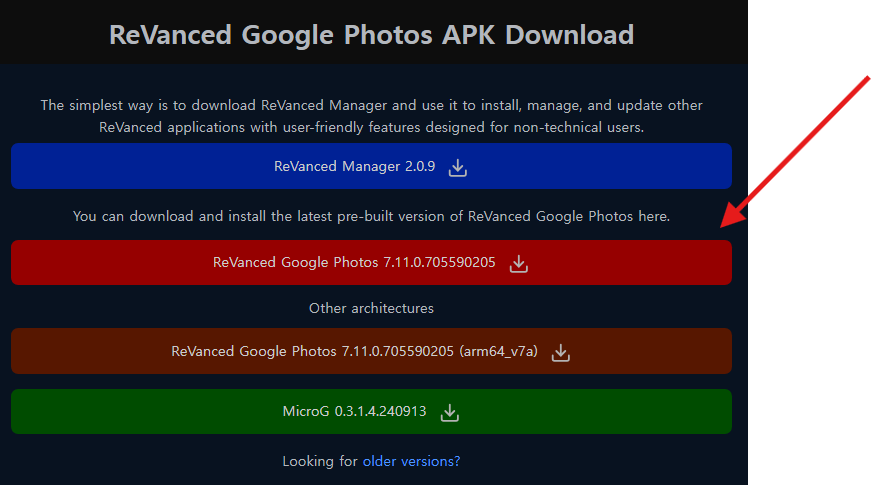
Task: Open the older versions link
Action: (x=411, y=461)
